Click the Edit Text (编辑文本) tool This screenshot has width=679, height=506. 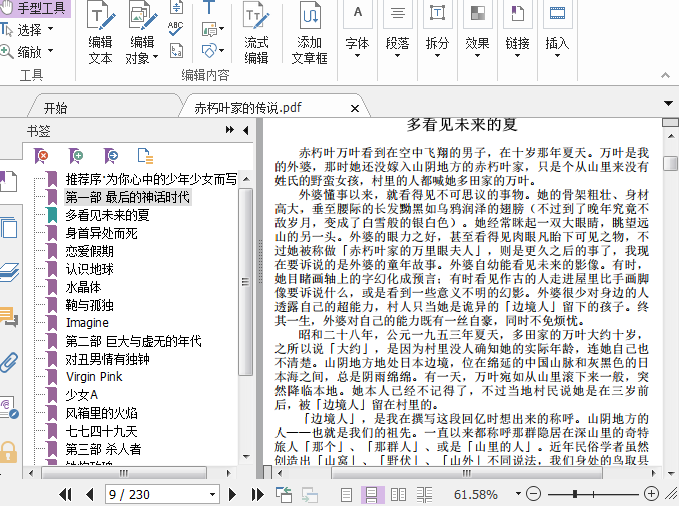pyautogui.click(x=100, y=34)
